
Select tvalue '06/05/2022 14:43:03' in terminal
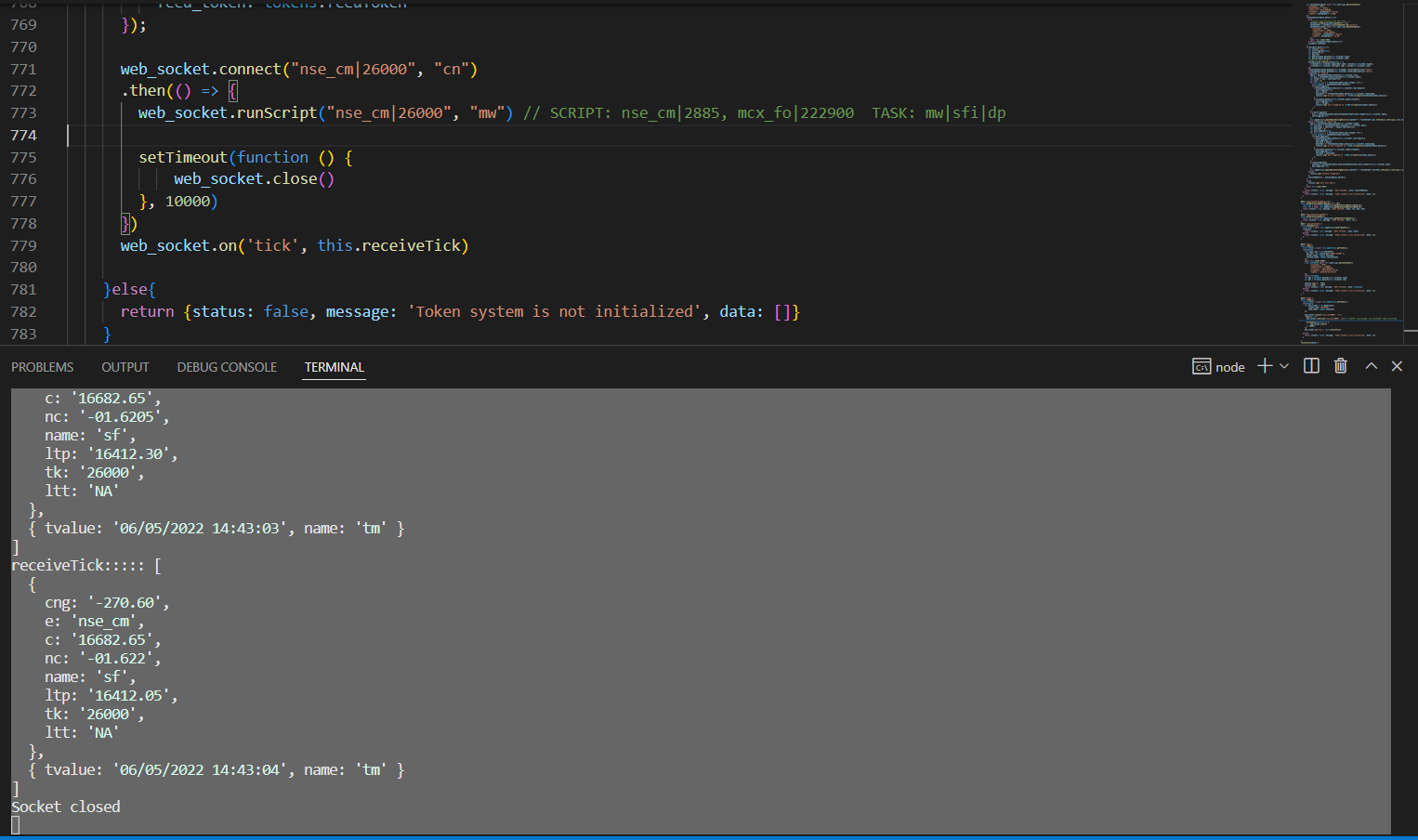point(200,528)
